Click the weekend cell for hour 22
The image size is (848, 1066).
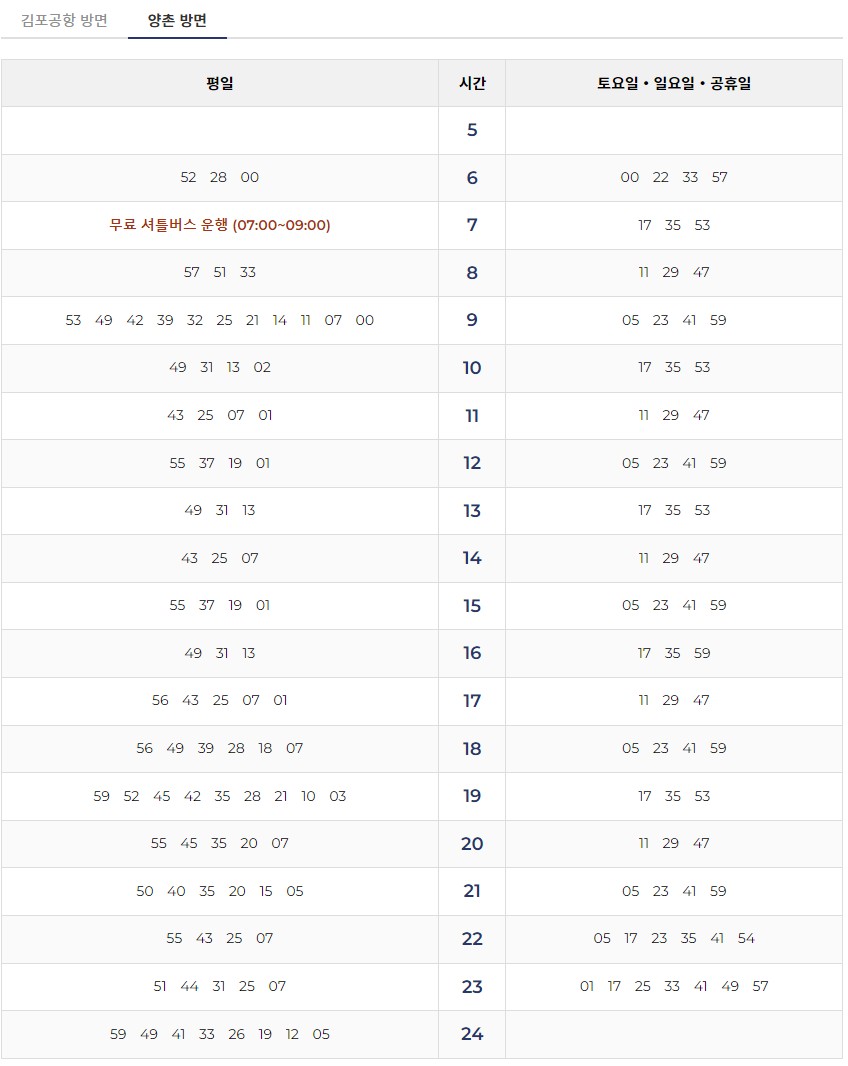(x=674, y=939)
